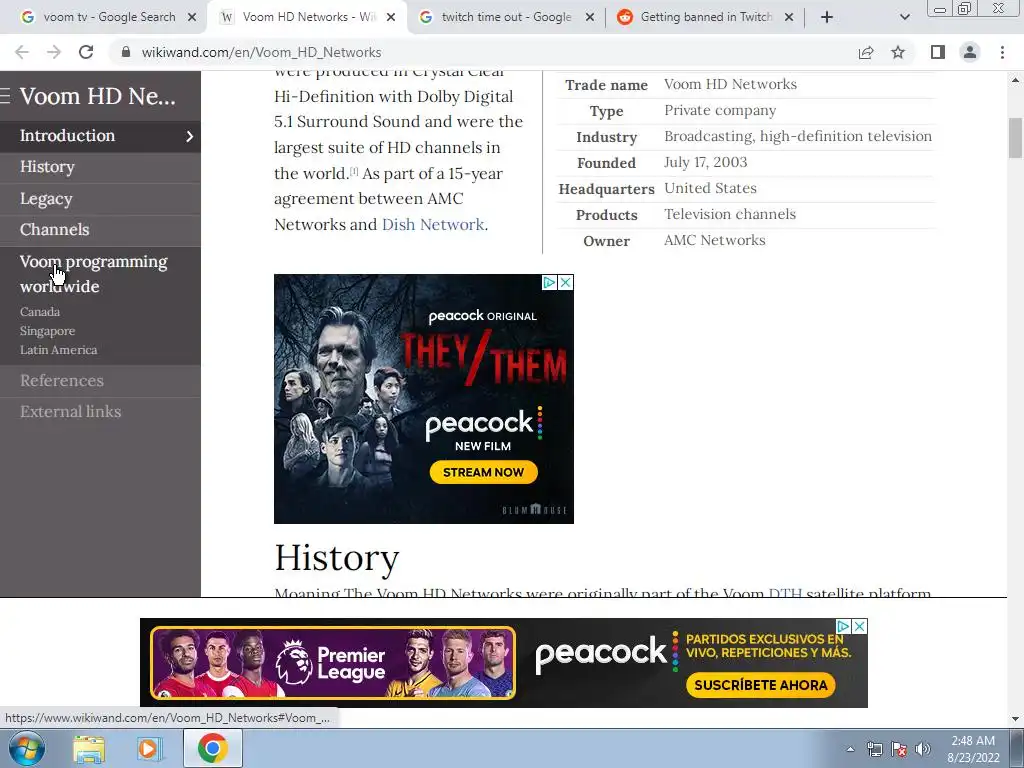This screenshot has width=1024, height=768.
Task: Select the 'Voom HD Networks' Wikiwand tab
Action: (305, 18)
